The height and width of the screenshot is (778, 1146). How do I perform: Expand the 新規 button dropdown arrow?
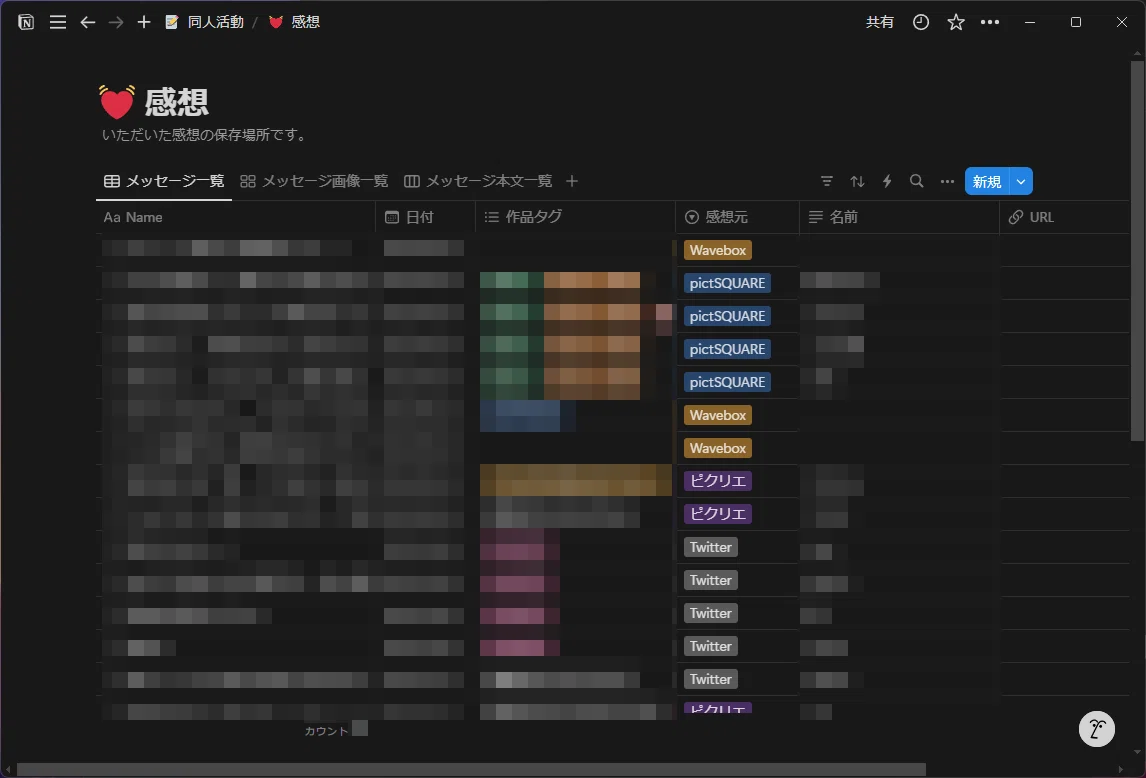tap(1021, 181)
